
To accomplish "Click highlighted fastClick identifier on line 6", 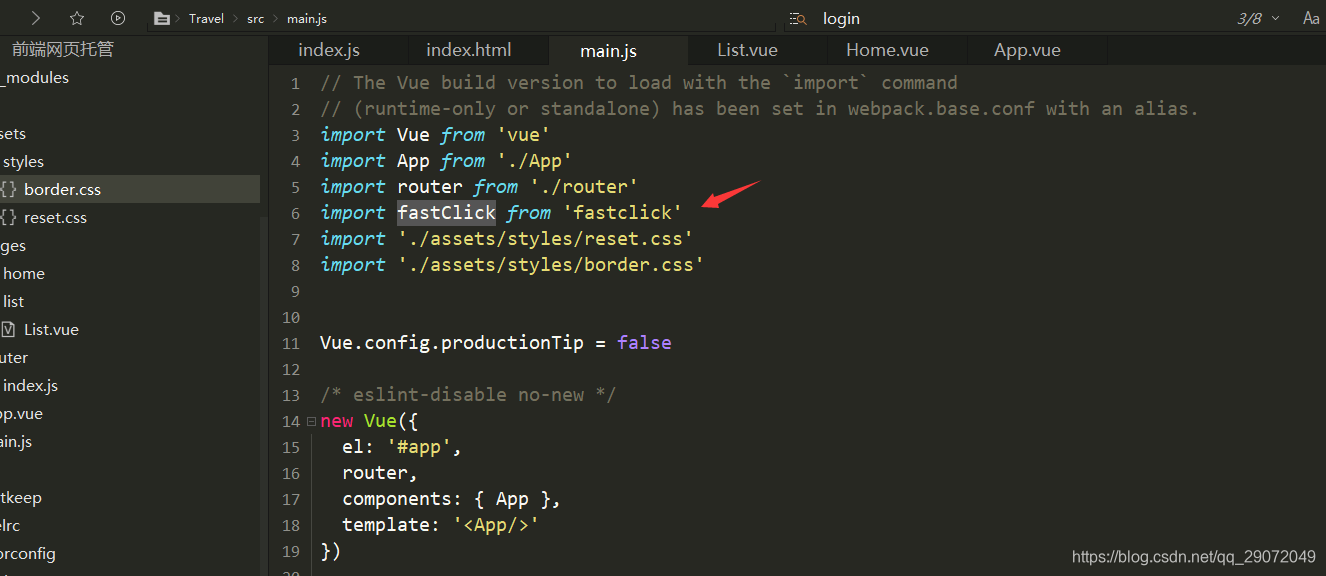I will click(446, 212).
